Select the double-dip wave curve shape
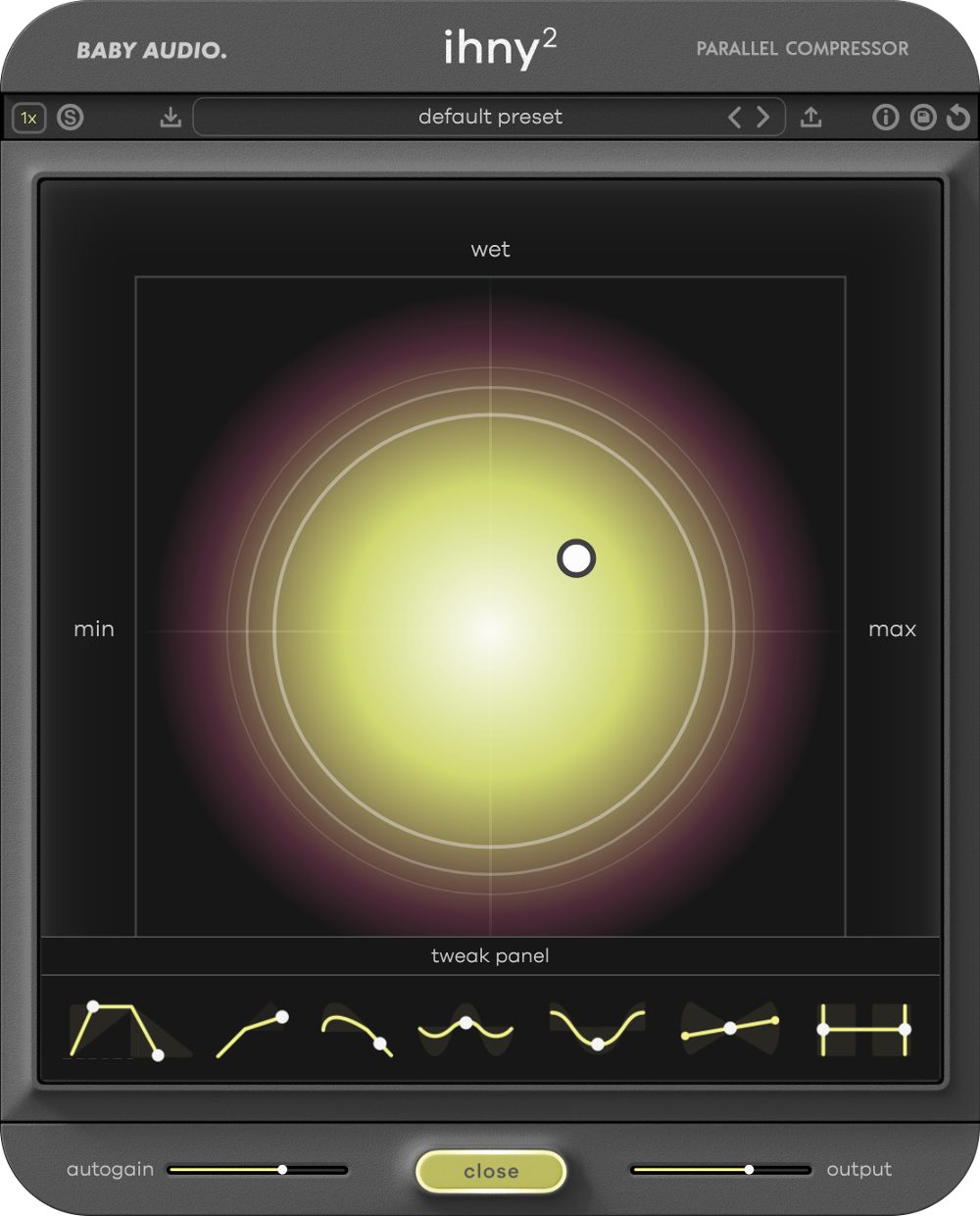The image size is (980, 1216). click(465, 1027)
